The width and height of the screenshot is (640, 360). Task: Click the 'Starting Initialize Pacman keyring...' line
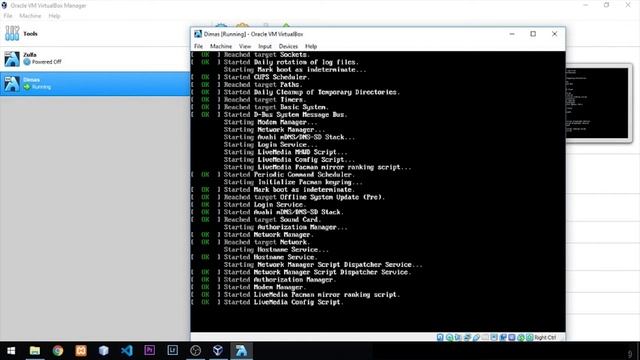[x=293, y=182]
